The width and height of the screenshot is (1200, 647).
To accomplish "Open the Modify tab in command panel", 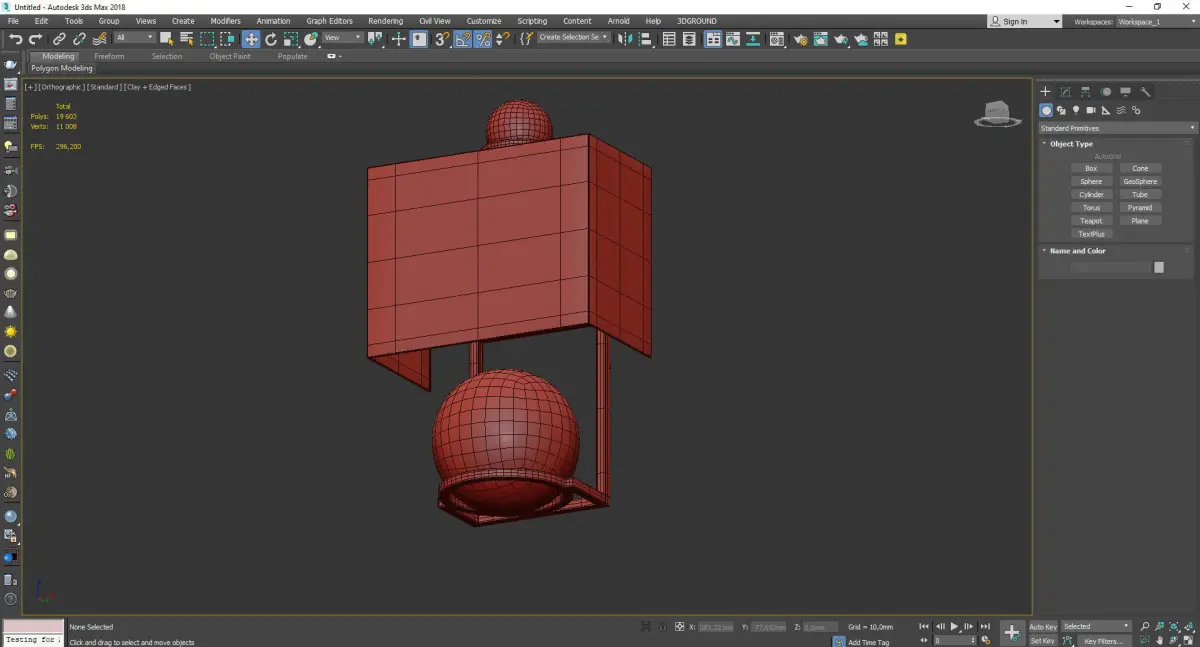I will click(x=1065, y=92).
